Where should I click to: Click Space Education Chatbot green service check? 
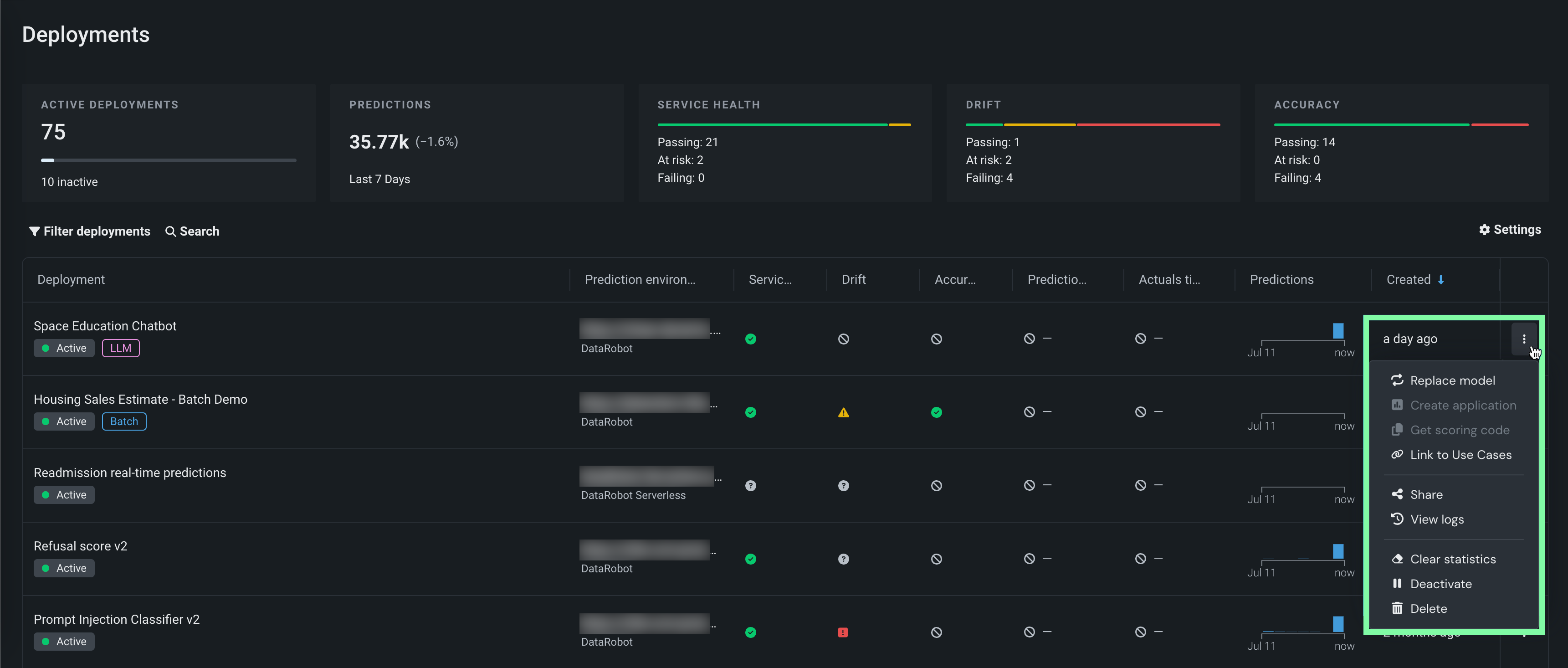[x=751, y=339]
